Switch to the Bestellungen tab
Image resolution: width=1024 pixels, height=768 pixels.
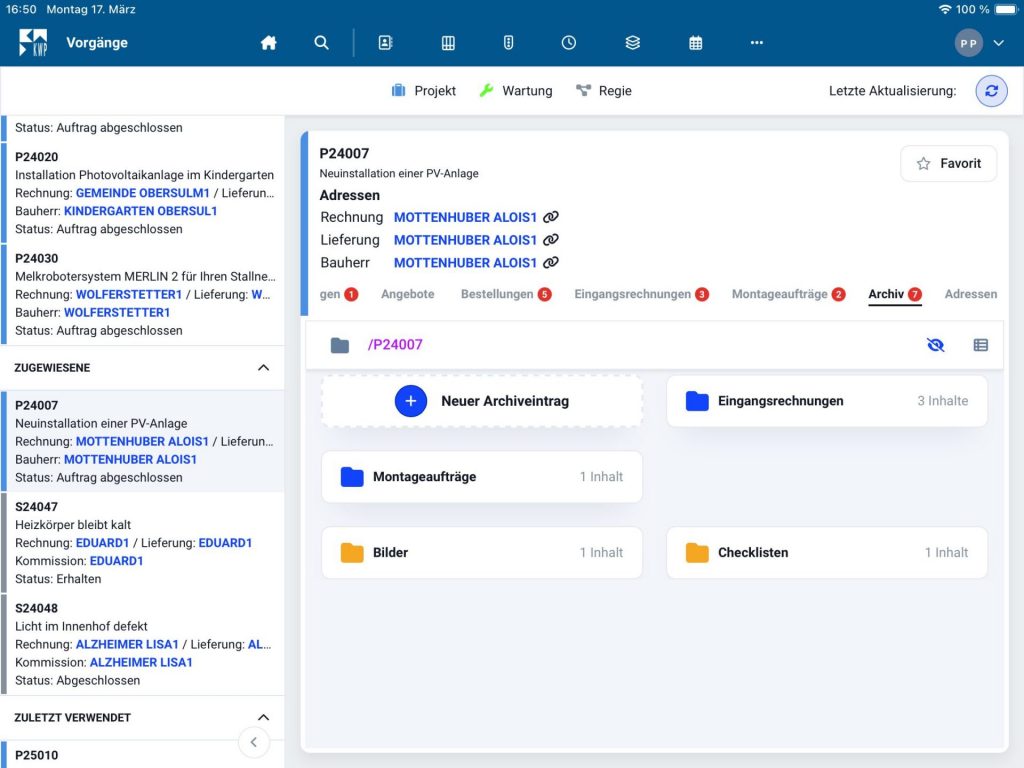[506, 294]
